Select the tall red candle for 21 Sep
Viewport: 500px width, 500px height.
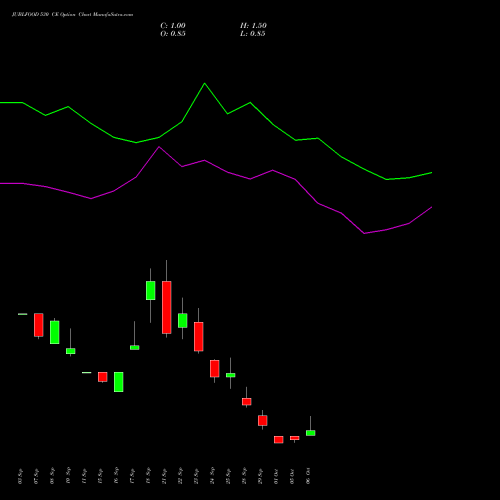click(167, 307)
